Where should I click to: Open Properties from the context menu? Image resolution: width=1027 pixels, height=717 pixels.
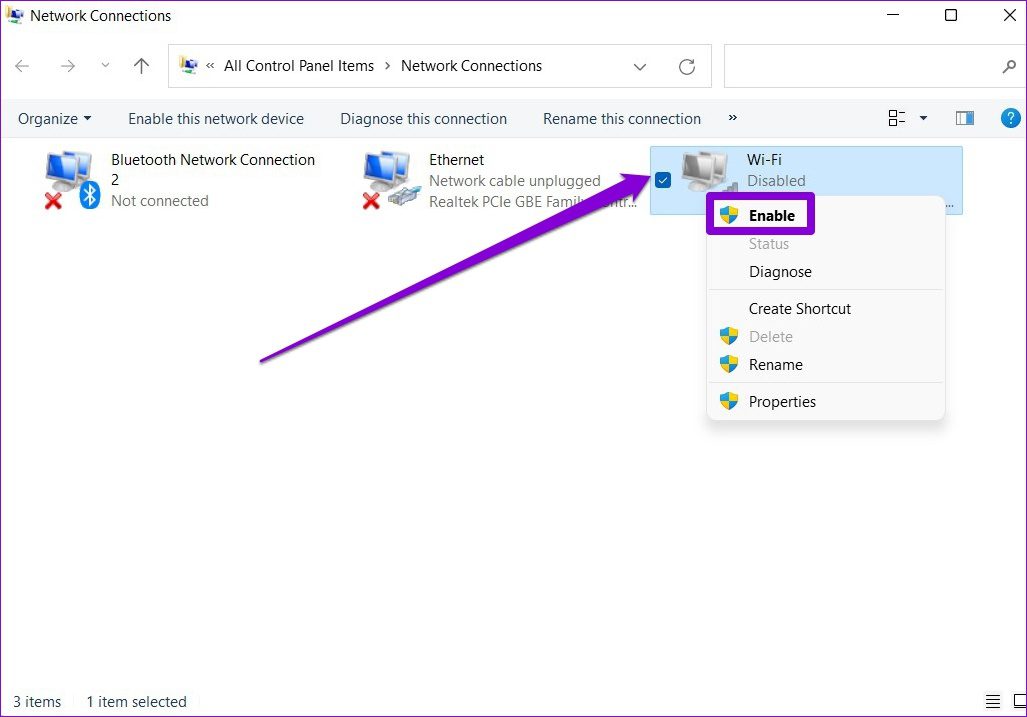coord(782,401)
